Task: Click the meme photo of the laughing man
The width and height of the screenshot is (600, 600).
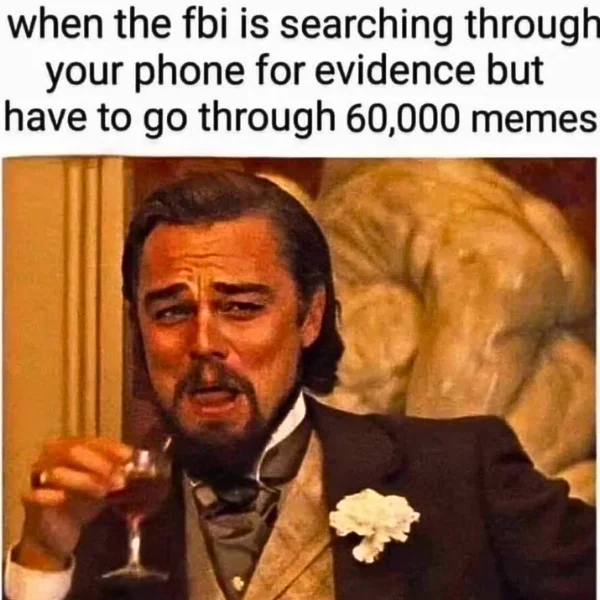Action: (300, 378)
